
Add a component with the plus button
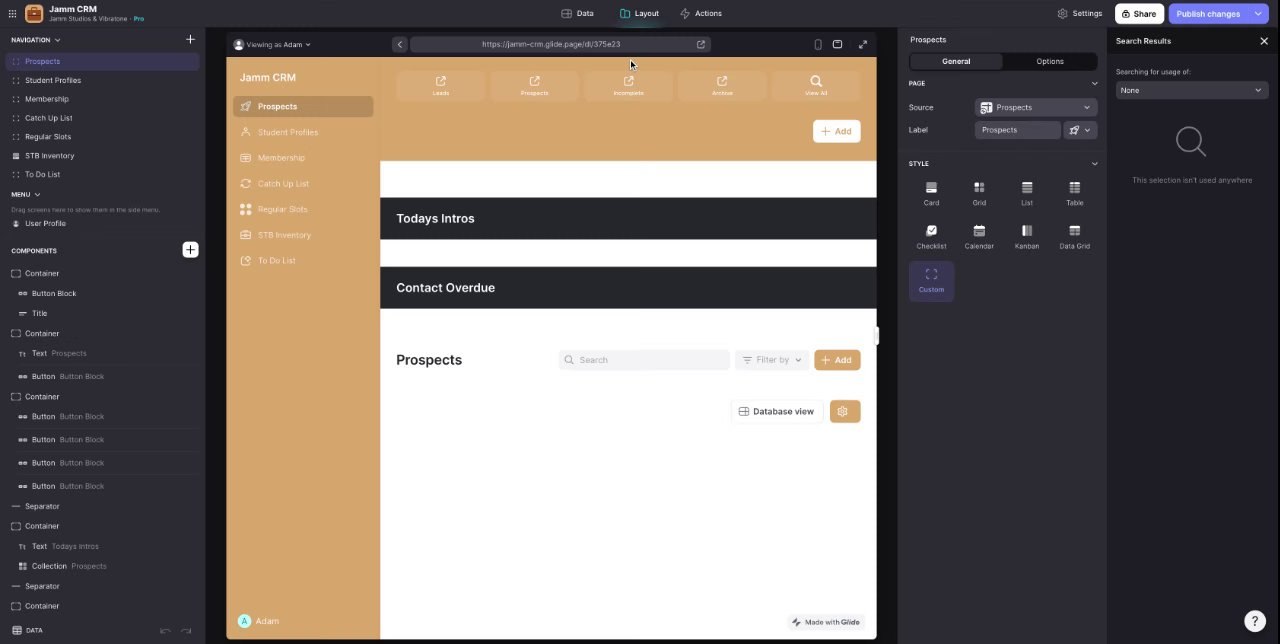point(190,250)
